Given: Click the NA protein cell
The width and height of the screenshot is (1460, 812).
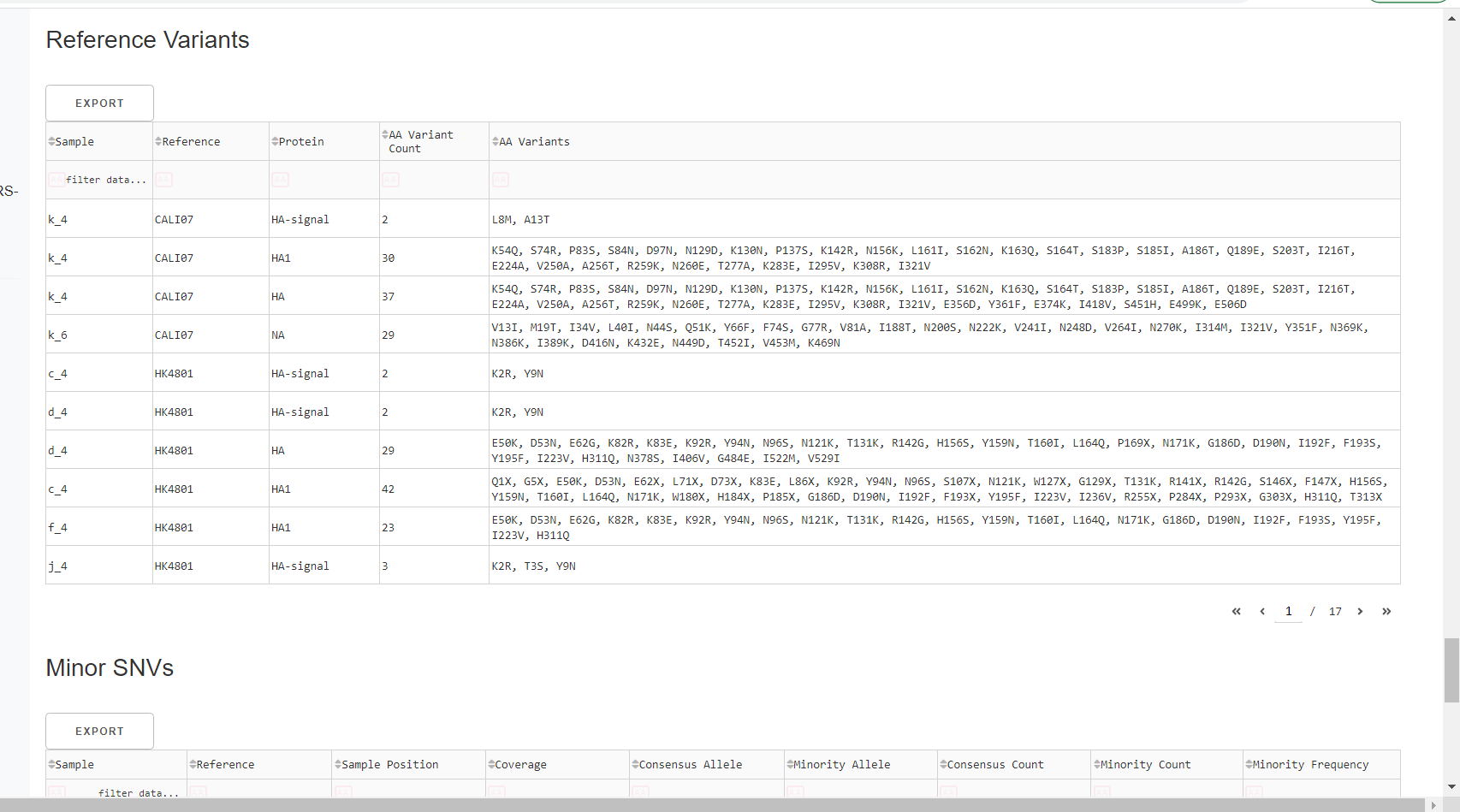Looking at the screenshot, I should [324, 335].
